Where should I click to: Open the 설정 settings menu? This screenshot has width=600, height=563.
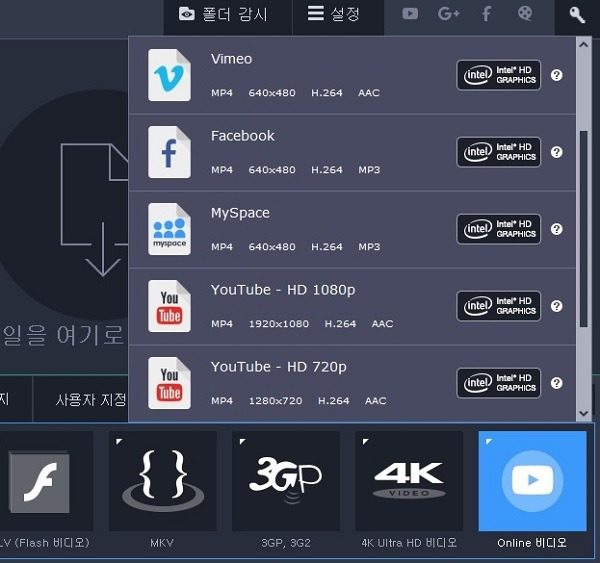point(338,15)
